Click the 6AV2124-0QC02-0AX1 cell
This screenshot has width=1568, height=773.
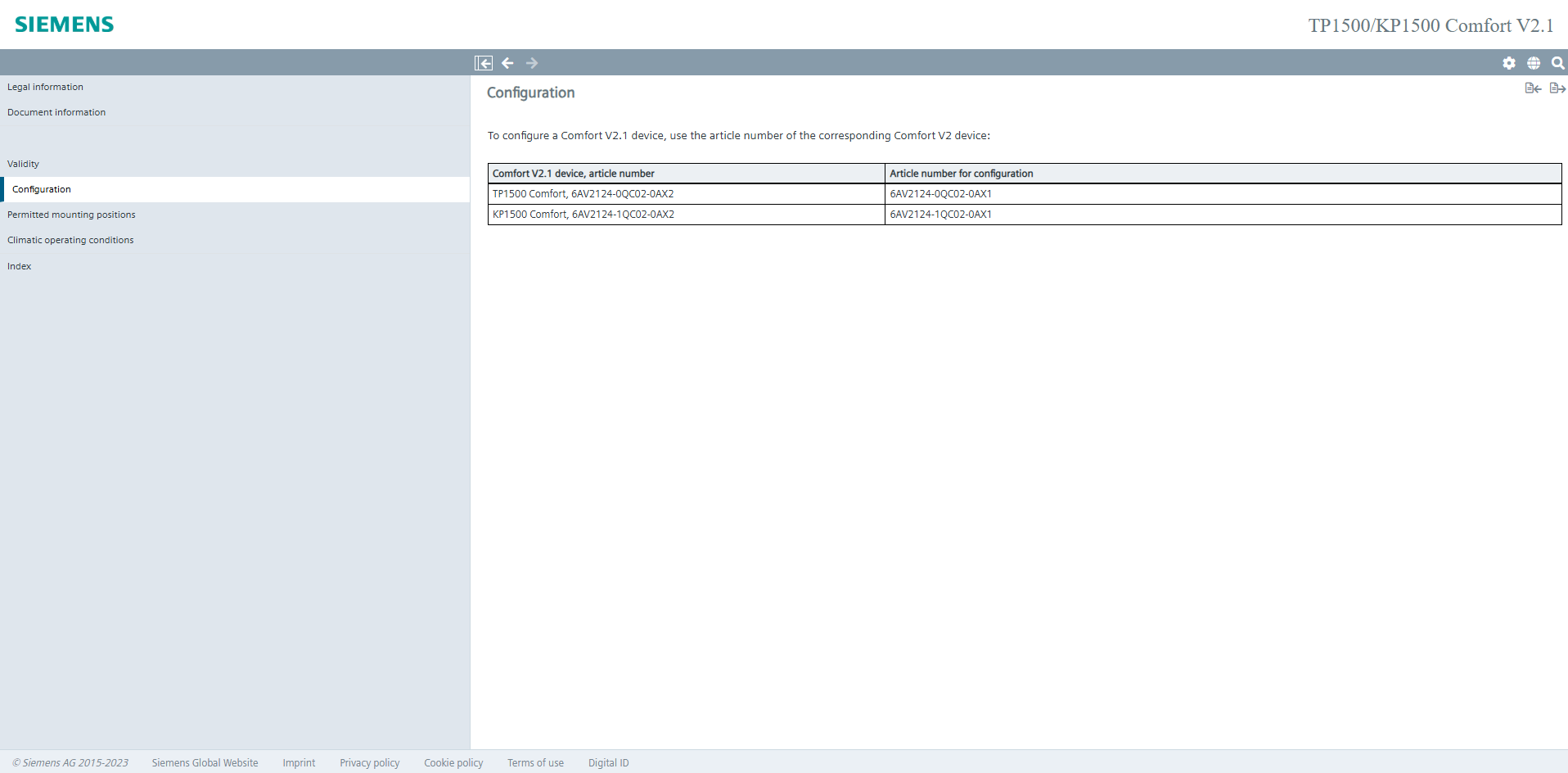point(1223,194)
